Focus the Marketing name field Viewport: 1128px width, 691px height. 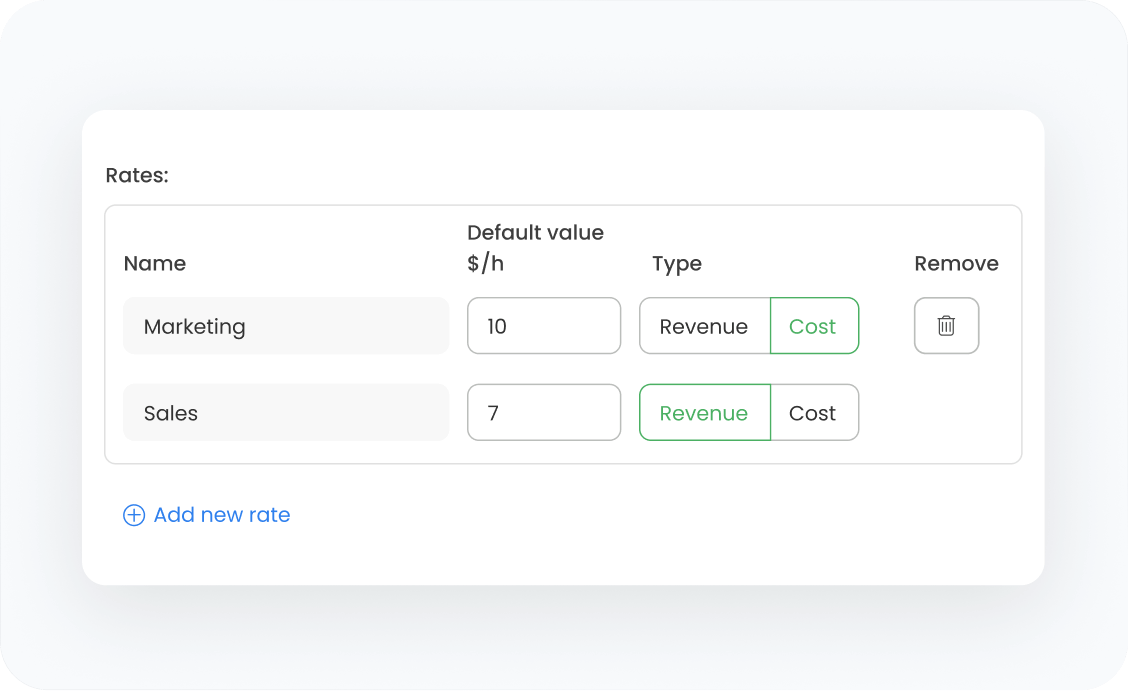tap(285, 326)
